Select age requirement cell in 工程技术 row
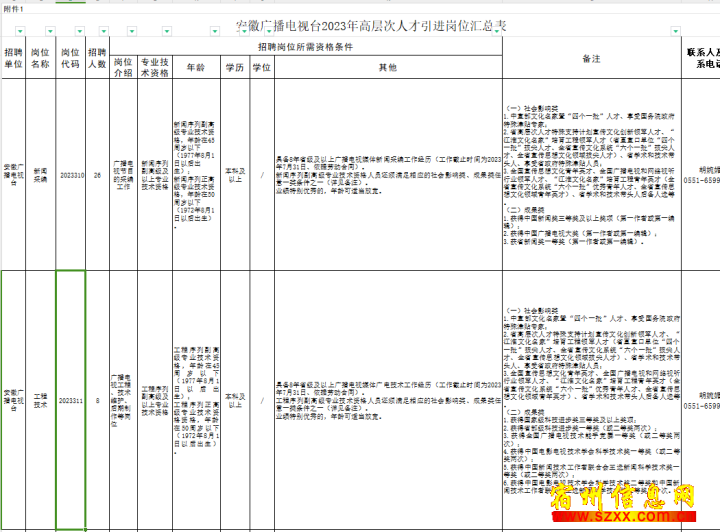 (196, 400)
